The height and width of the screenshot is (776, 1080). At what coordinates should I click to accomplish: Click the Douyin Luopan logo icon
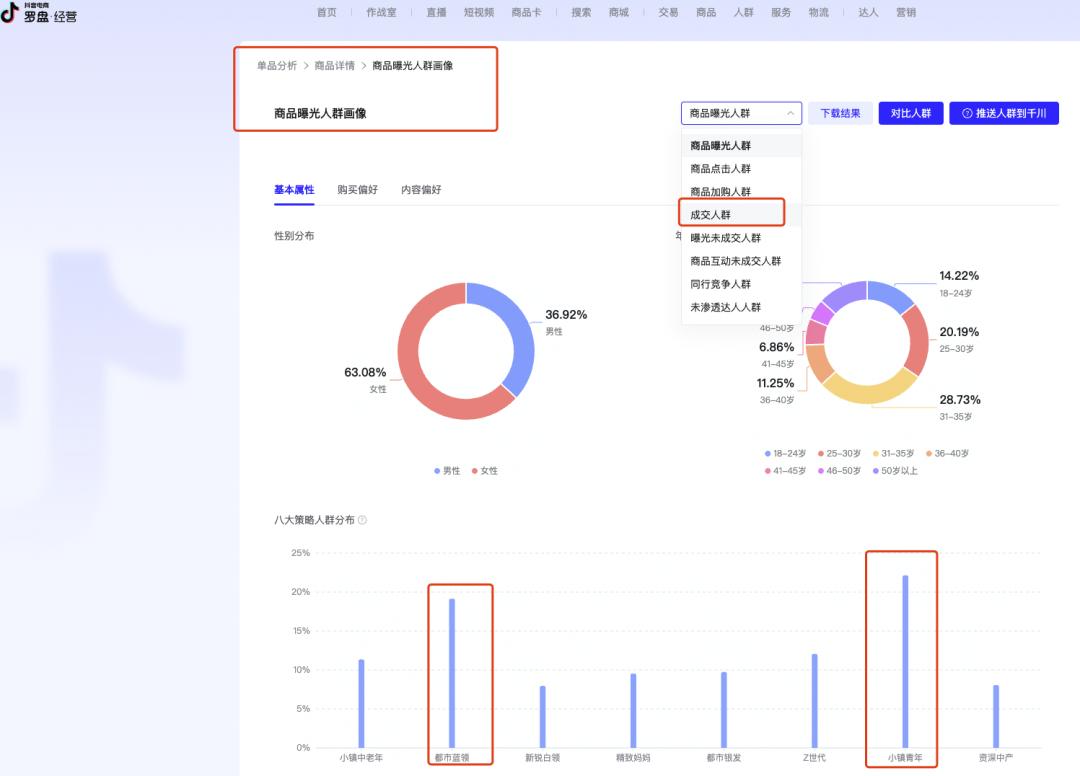point(10,12)
